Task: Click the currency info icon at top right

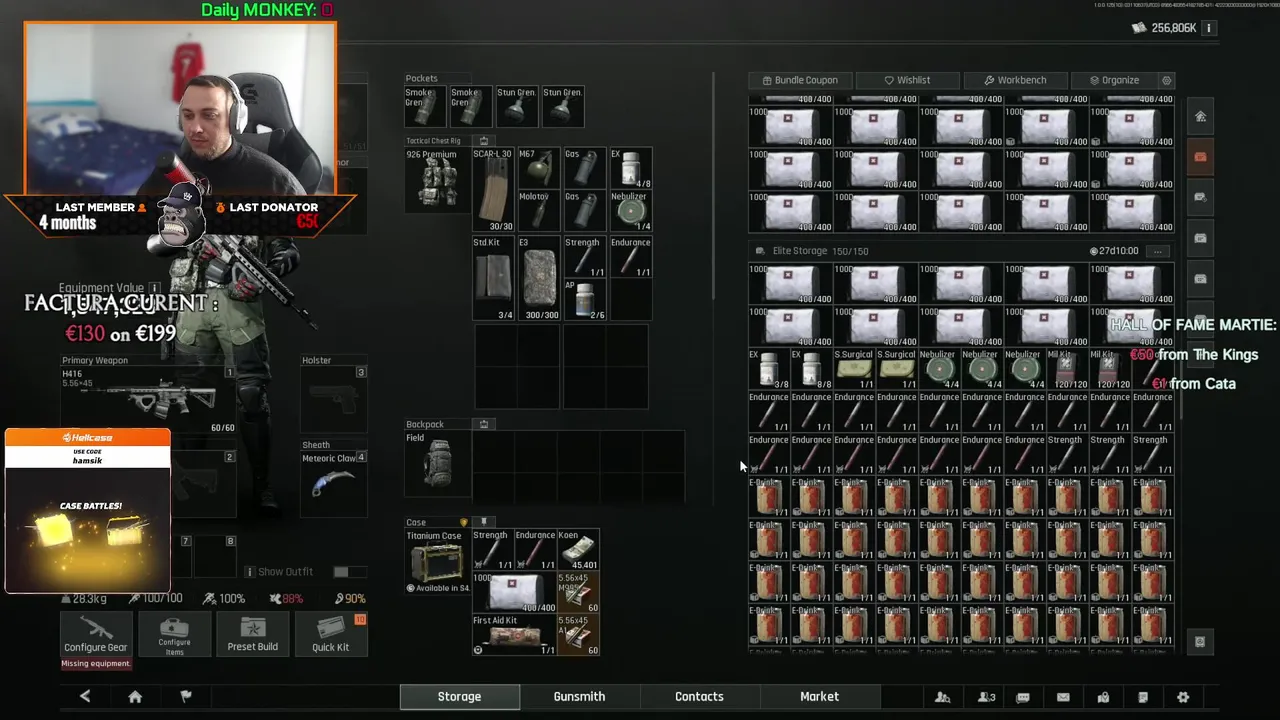Action: (1208, 28)
